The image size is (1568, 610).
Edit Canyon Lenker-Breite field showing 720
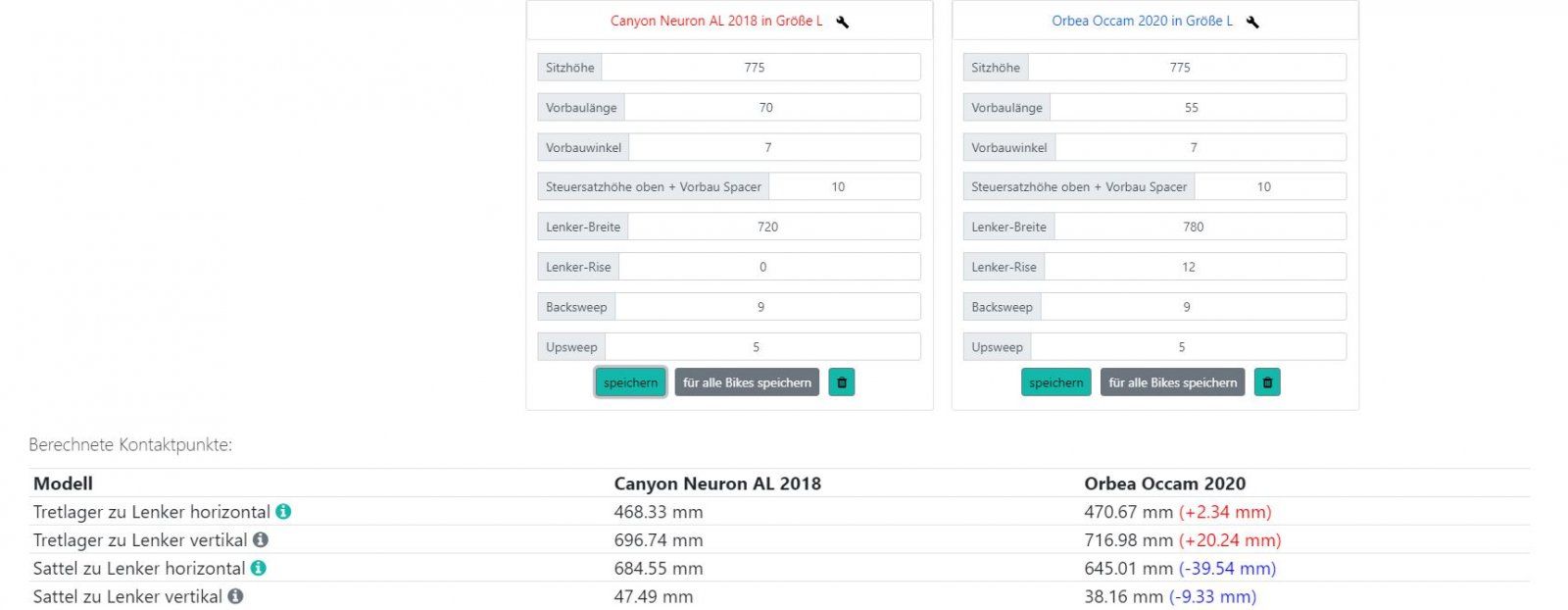click(773, 227)
